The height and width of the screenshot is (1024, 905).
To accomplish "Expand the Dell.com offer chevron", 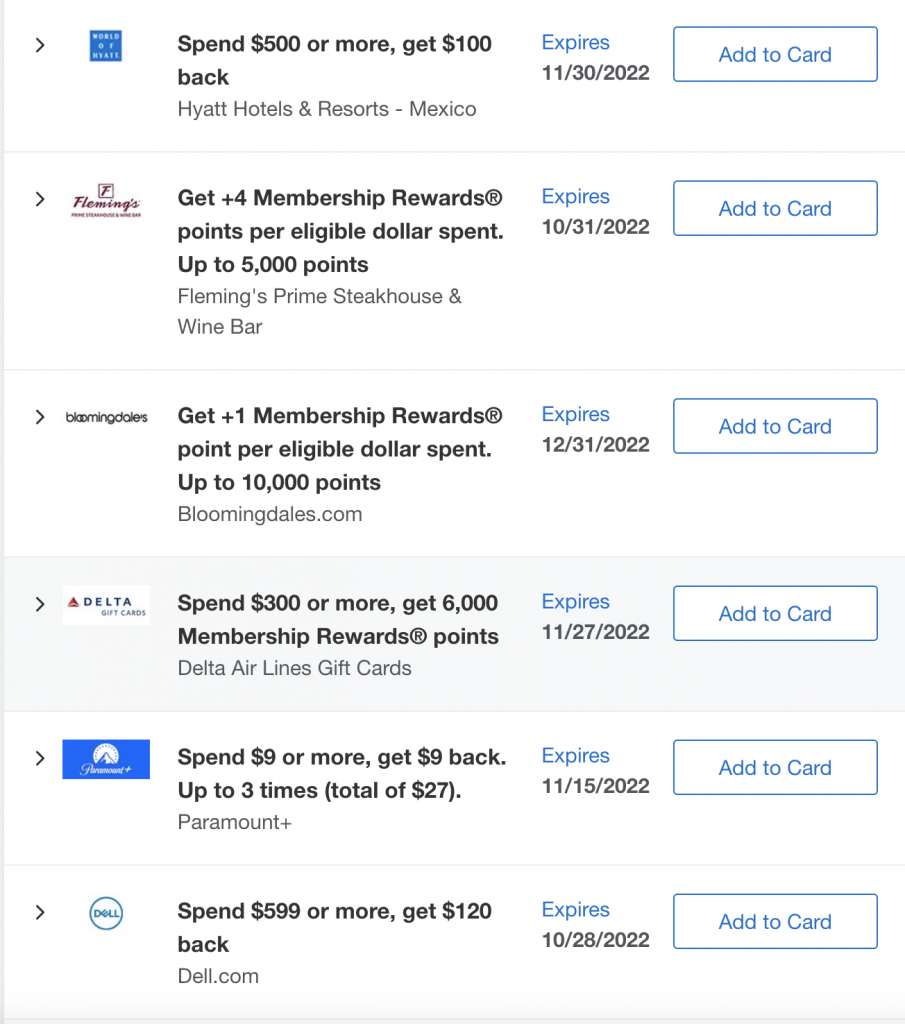I will pyautogui.click(x=40, y=912).
